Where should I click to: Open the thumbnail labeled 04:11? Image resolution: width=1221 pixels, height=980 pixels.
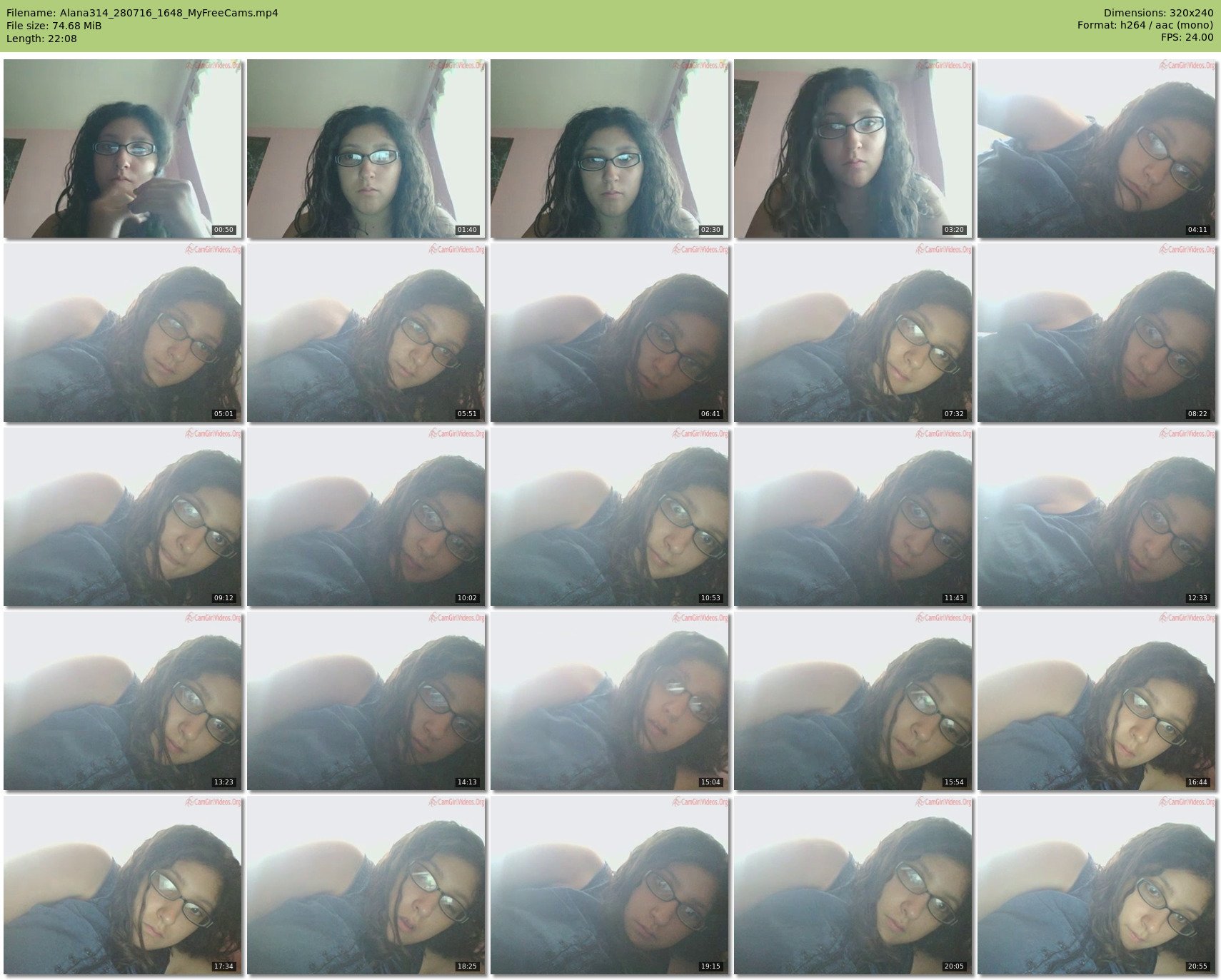pos(1096,148)
